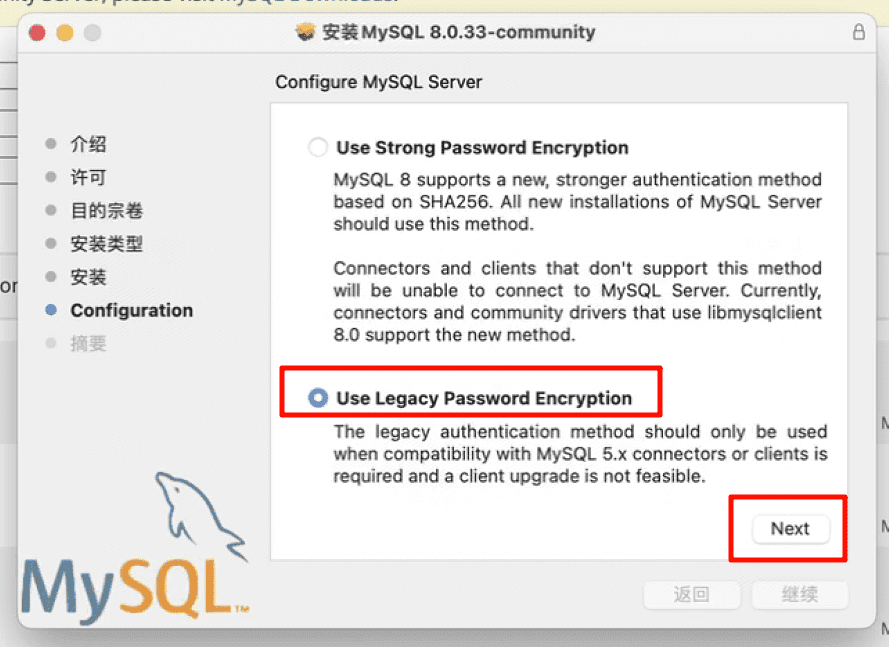This screenshot has width=889, height=647.
Task: Select the 许可 step in sidebar
Action: (88, 177)
